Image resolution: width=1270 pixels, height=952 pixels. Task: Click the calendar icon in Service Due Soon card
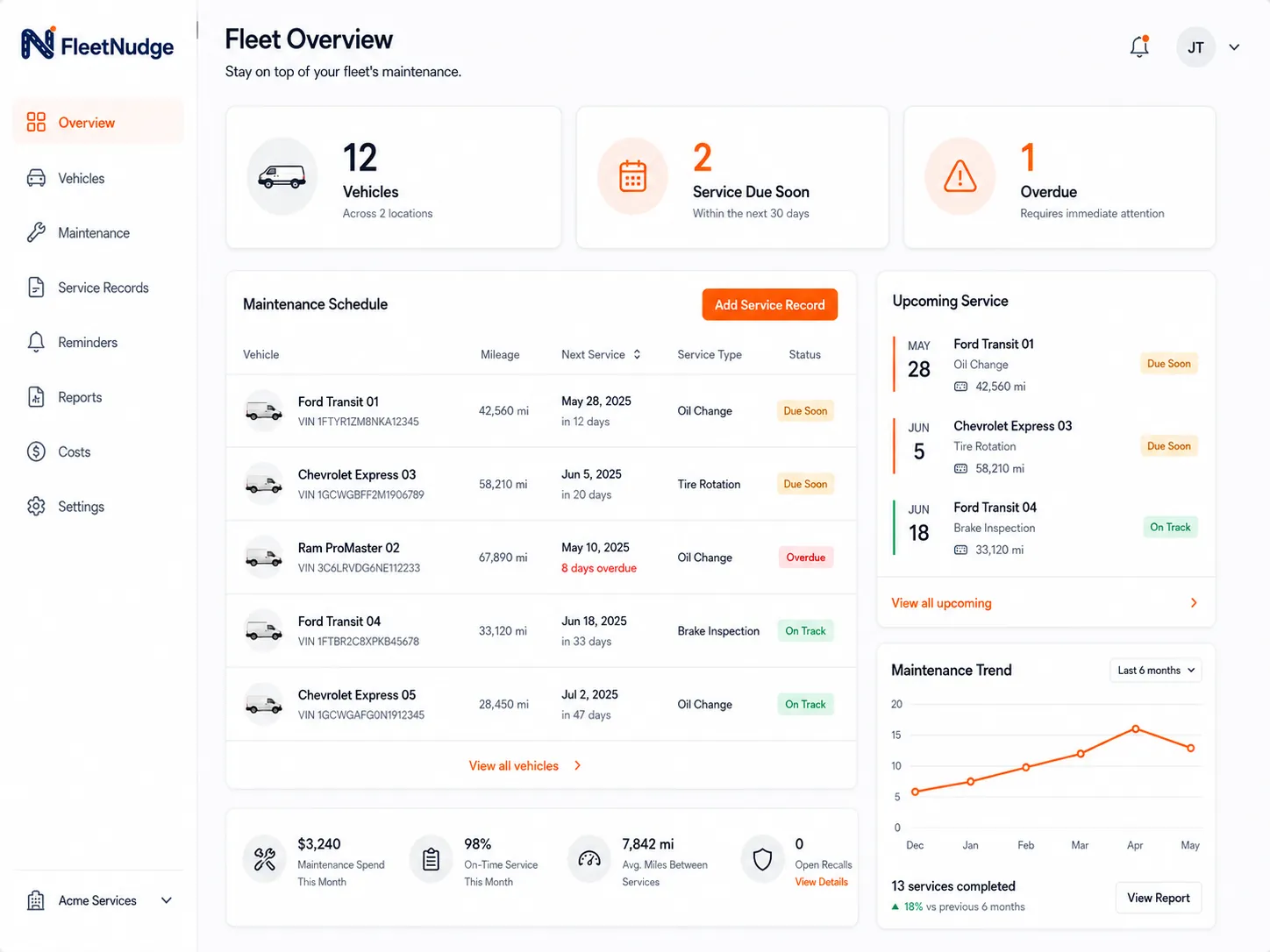coord(632,176)
